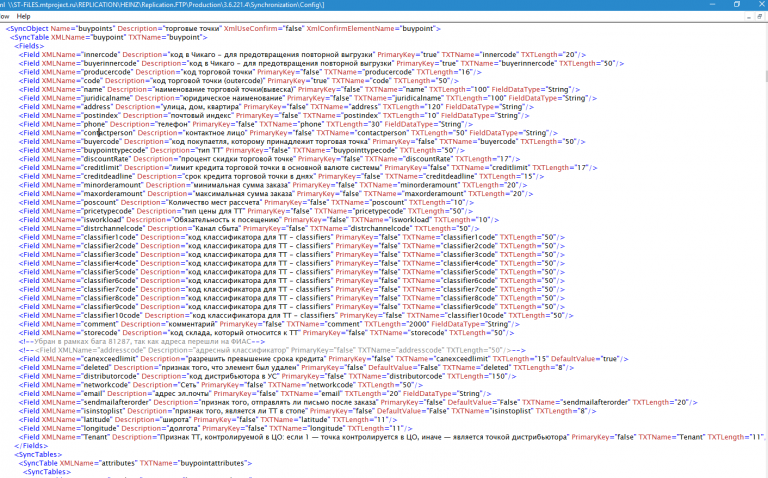Click the Field line XMLName="classifier9code"
Image resolution: width=768 pixels, height=478 pixels.
tap(291, 307)
